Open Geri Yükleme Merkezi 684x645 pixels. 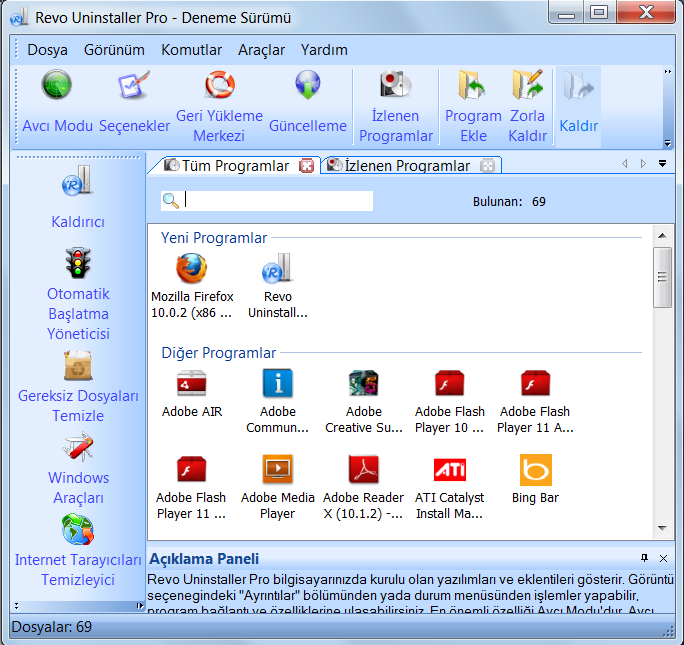click(x=219, y=107)
